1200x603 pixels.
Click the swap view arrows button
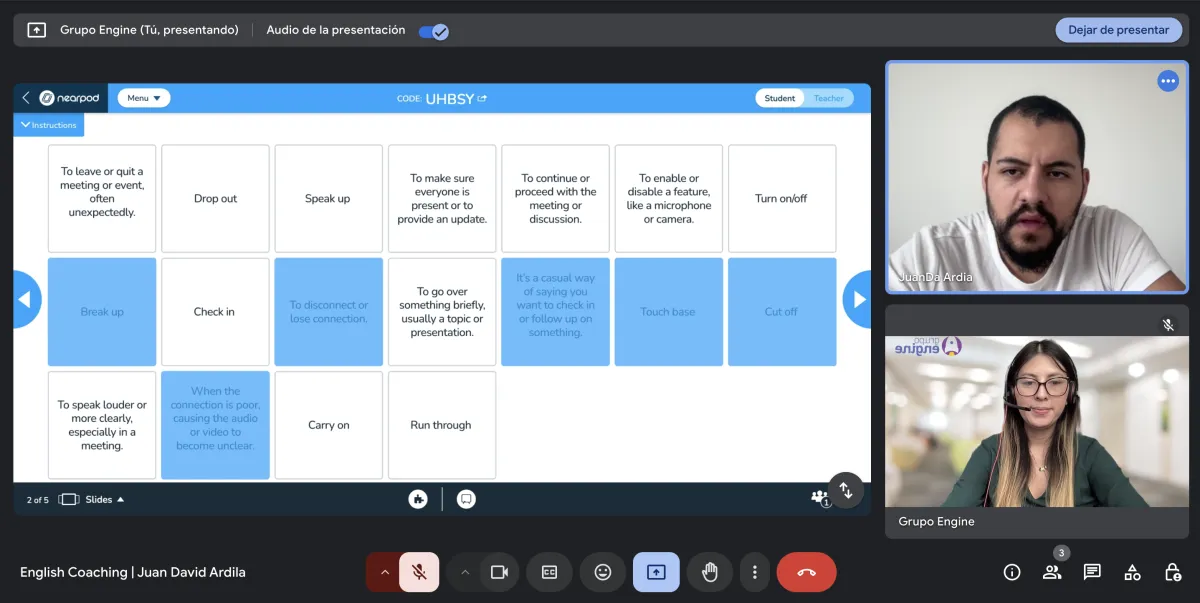pyautogui.click(x=846, y=490)
